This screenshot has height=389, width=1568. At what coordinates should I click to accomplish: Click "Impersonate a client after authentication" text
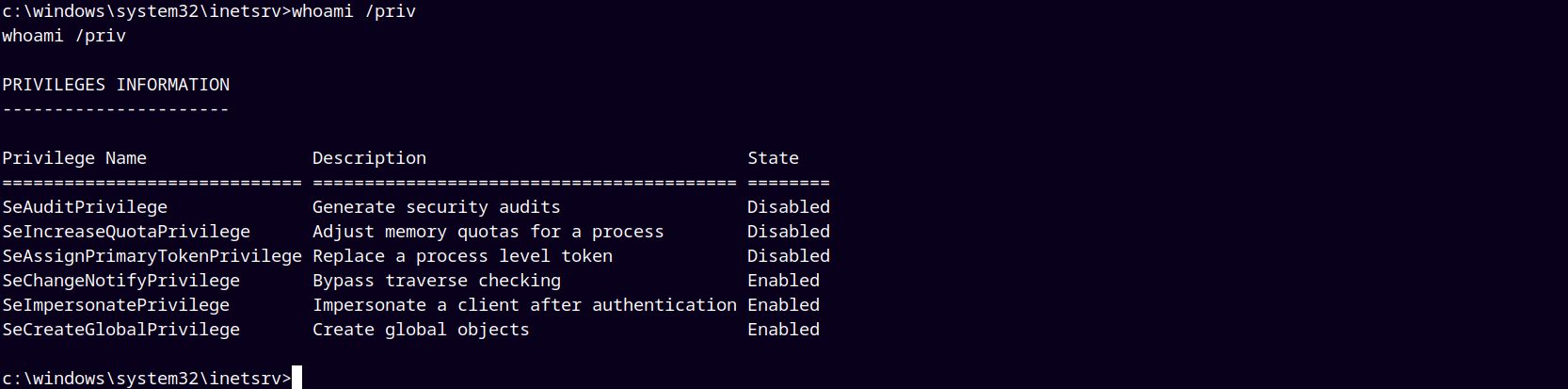pos(524,305)
